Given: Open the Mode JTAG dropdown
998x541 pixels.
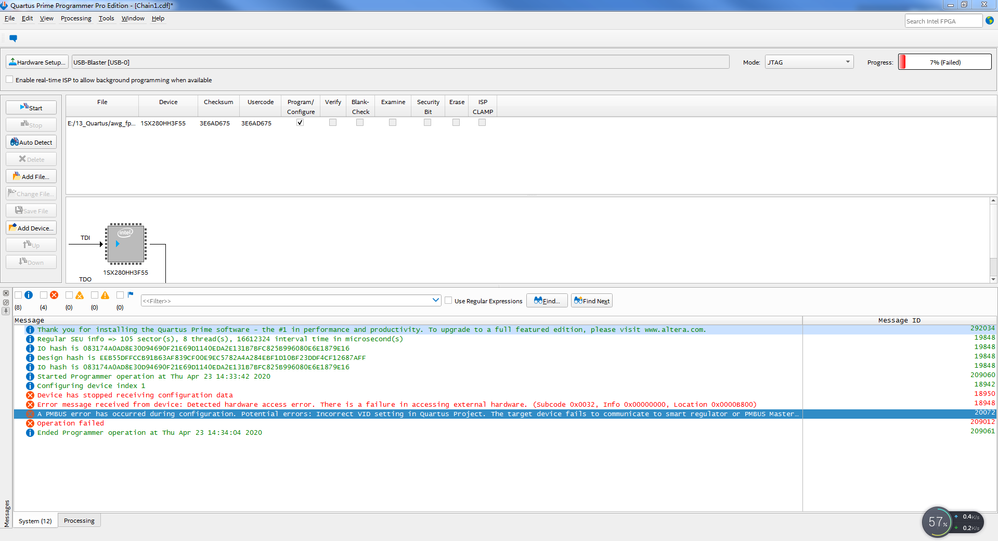Looking at the screenshot, I should [808, 62].
